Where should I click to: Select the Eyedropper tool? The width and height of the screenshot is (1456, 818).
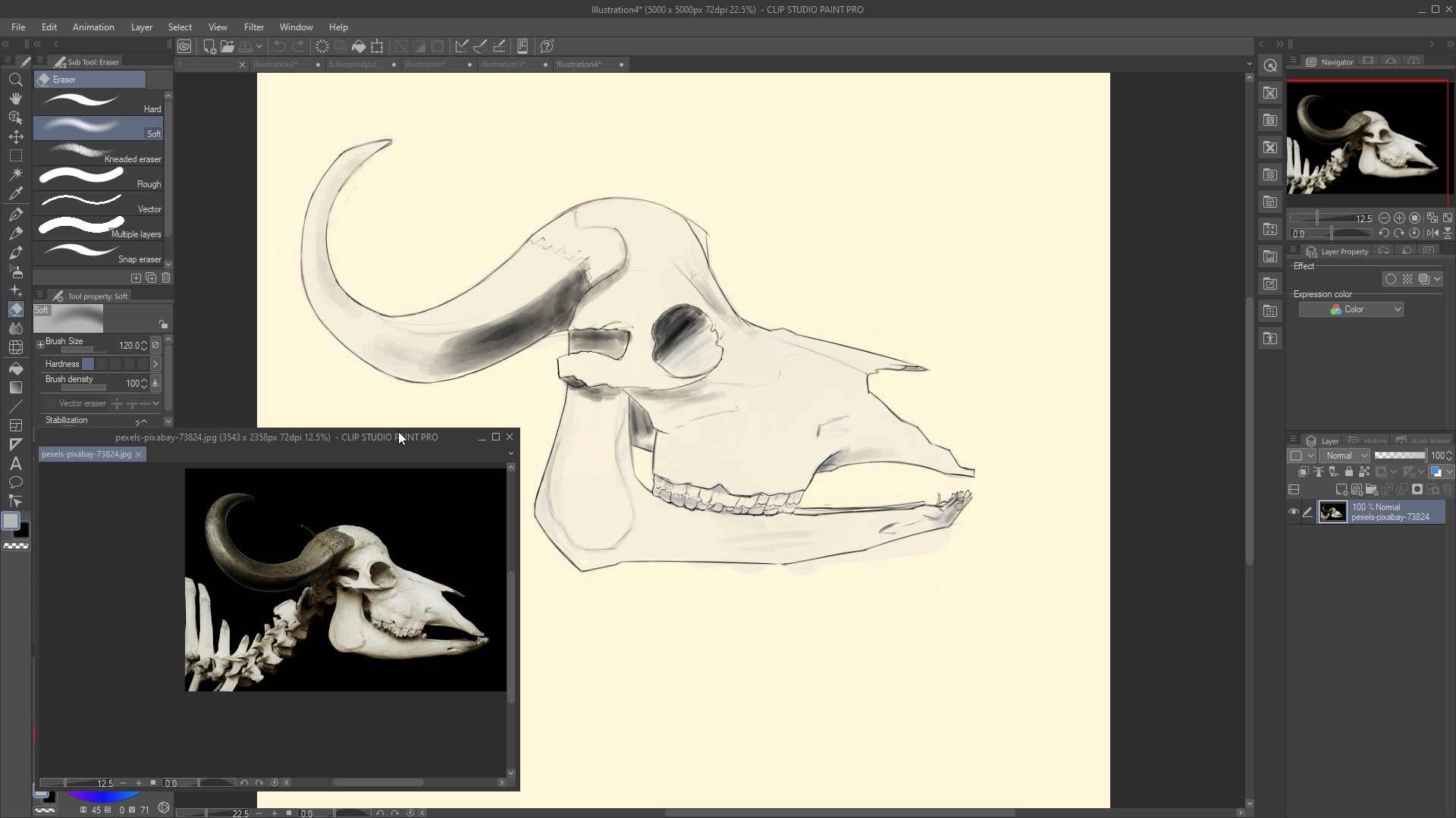15,193
